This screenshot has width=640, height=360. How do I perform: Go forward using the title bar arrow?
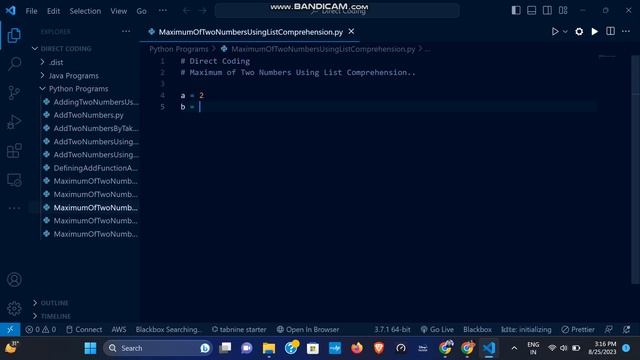[203, 11]
